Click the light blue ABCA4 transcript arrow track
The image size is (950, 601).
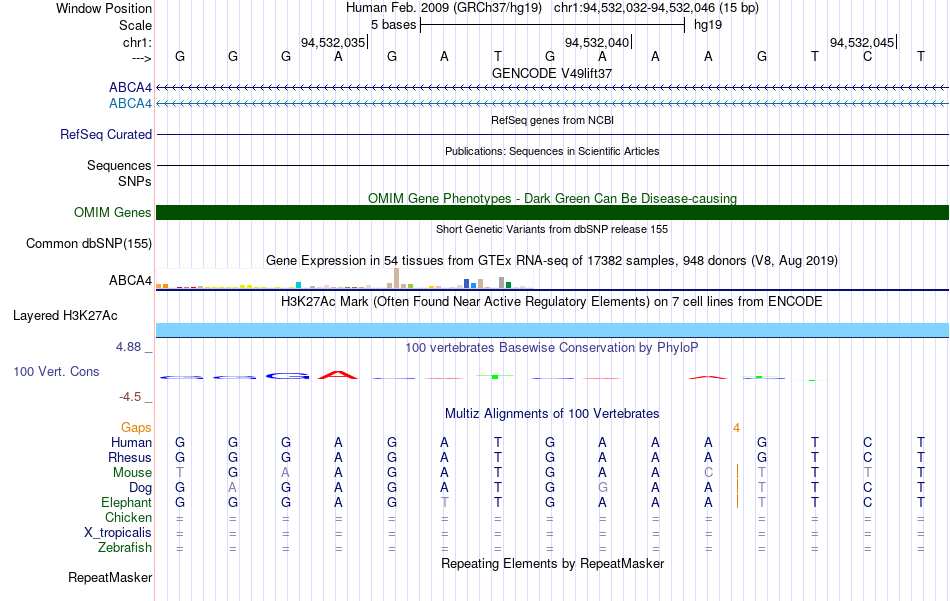[552, 104]
